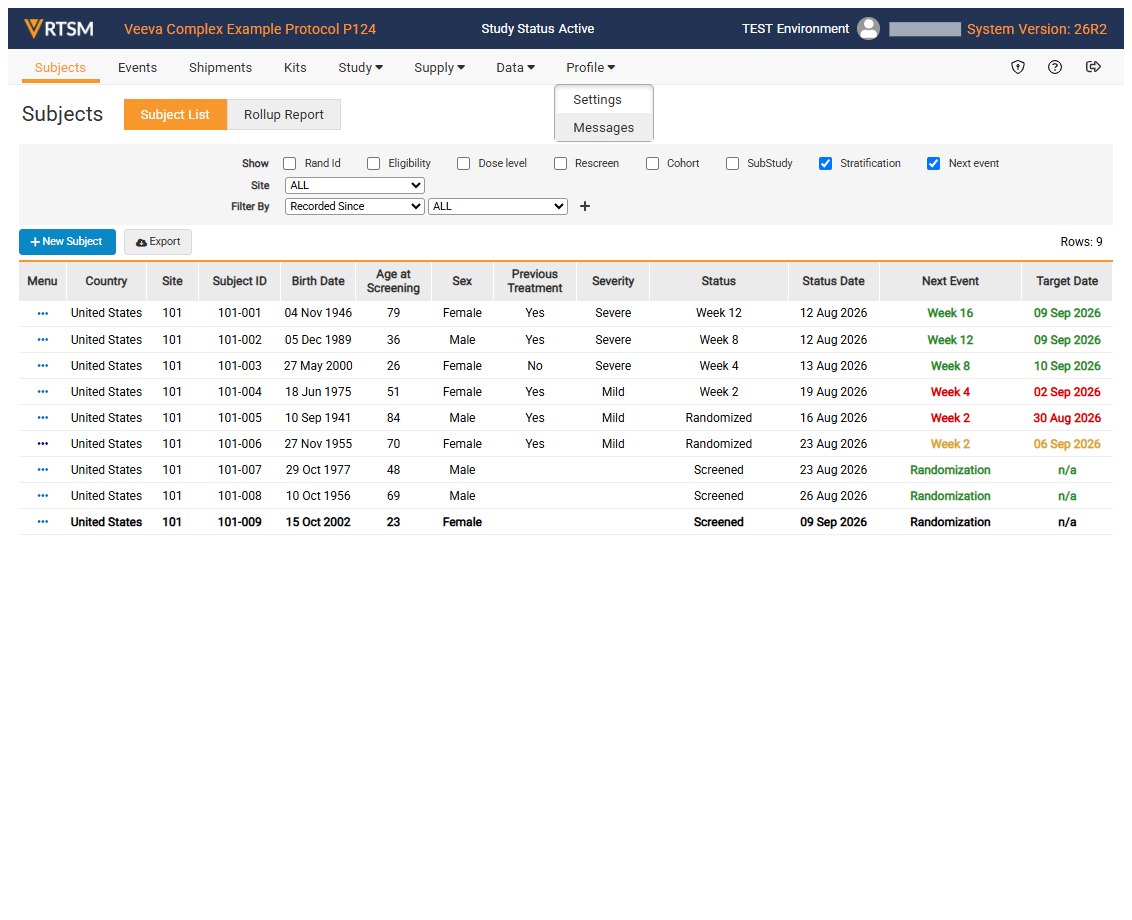
Task: Open row menu for subject 101-002
Action: (43, 339)
